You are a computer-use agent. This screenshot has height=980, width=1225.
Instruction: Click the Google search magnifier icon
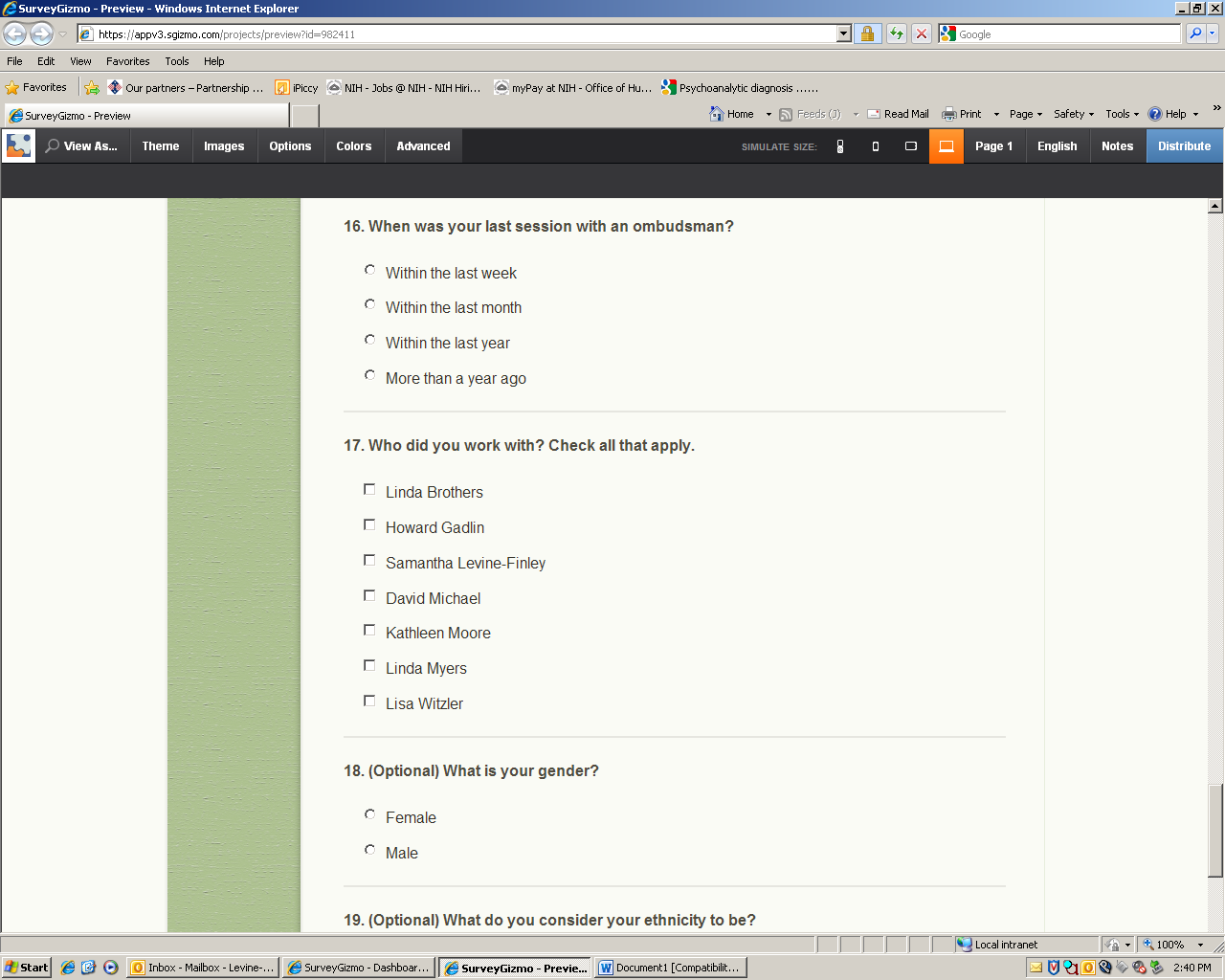point(1195,33)
